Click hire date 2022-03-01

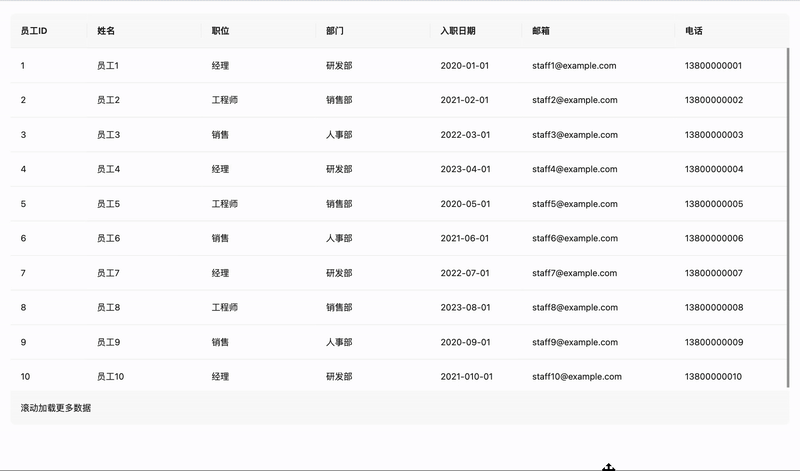click(x=465, y=135)
